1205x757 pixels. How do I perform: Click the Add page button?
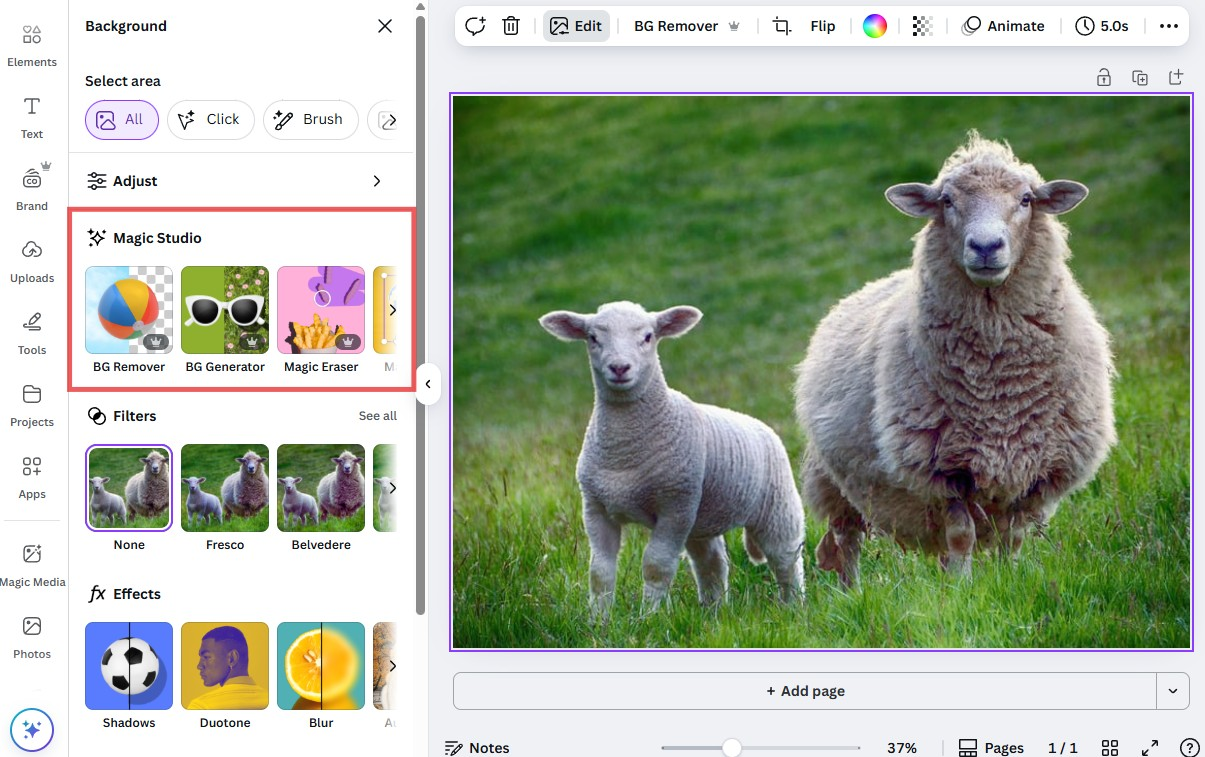click(805, 691)
